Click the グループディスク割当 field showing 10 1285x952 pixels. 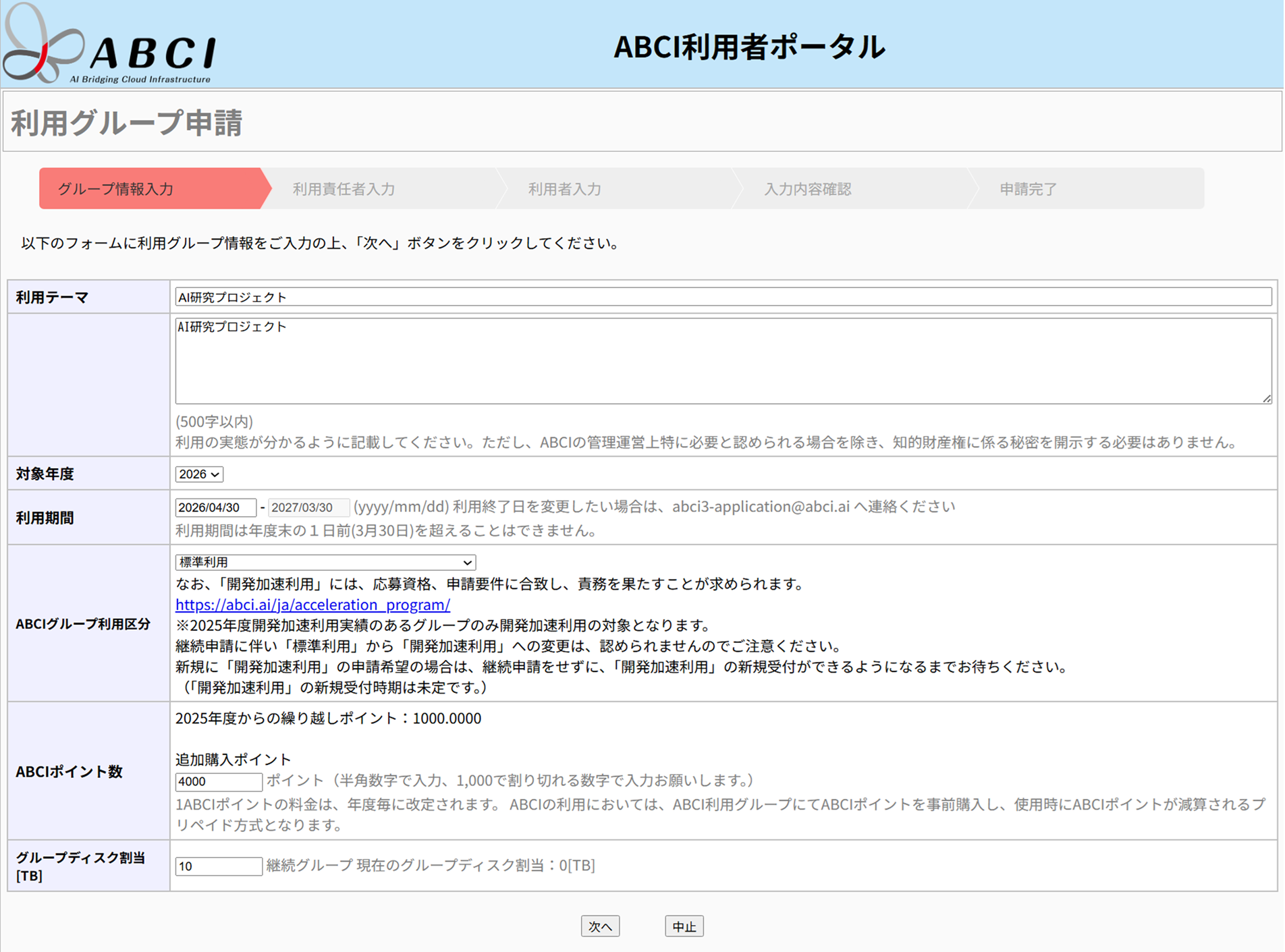click(219, 866)
